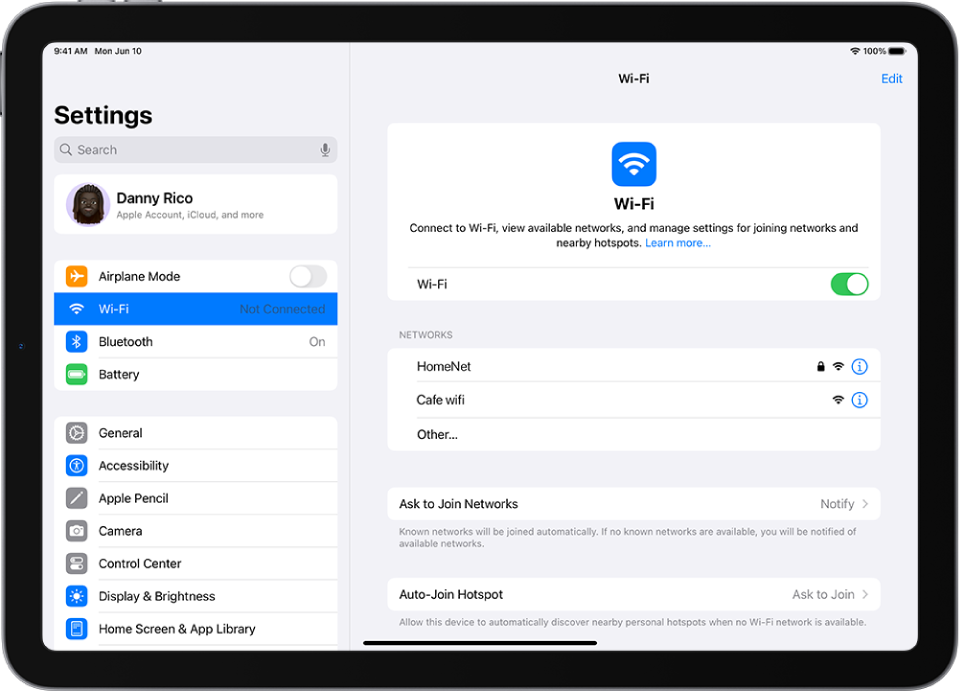Turn off the Wi-Fi switch

pyautogui.click(x=849, y=284)
